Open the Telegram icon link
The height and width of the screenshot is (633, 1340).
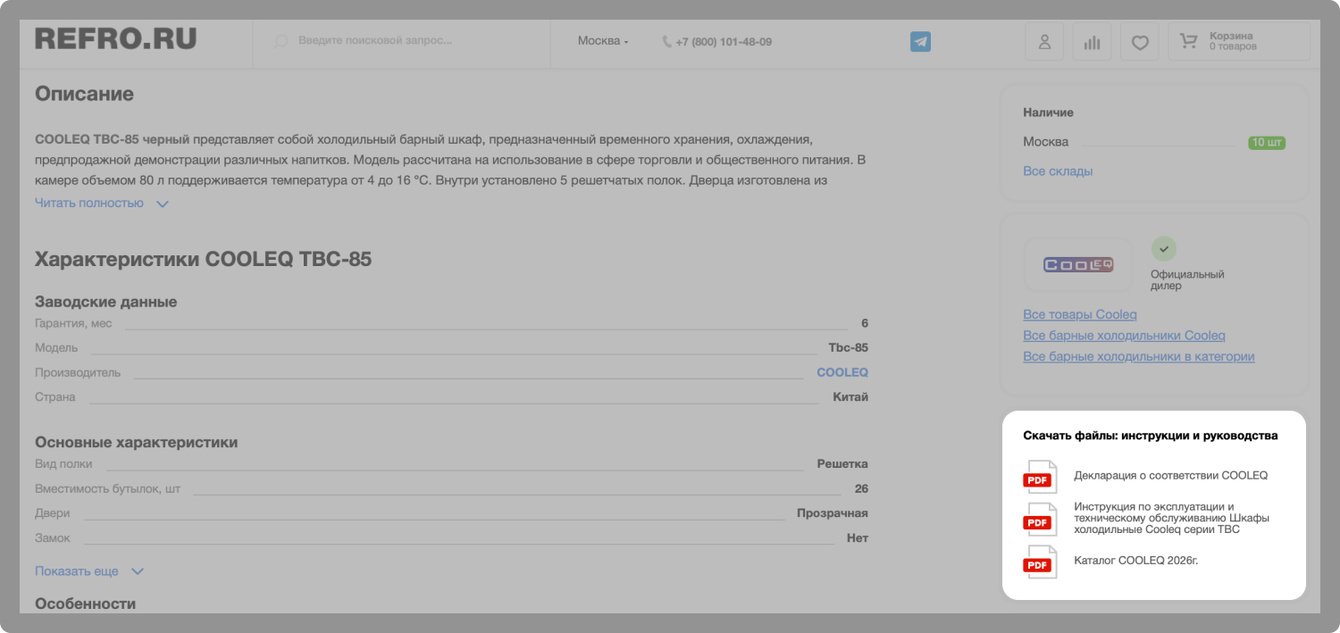click(920, 42)
